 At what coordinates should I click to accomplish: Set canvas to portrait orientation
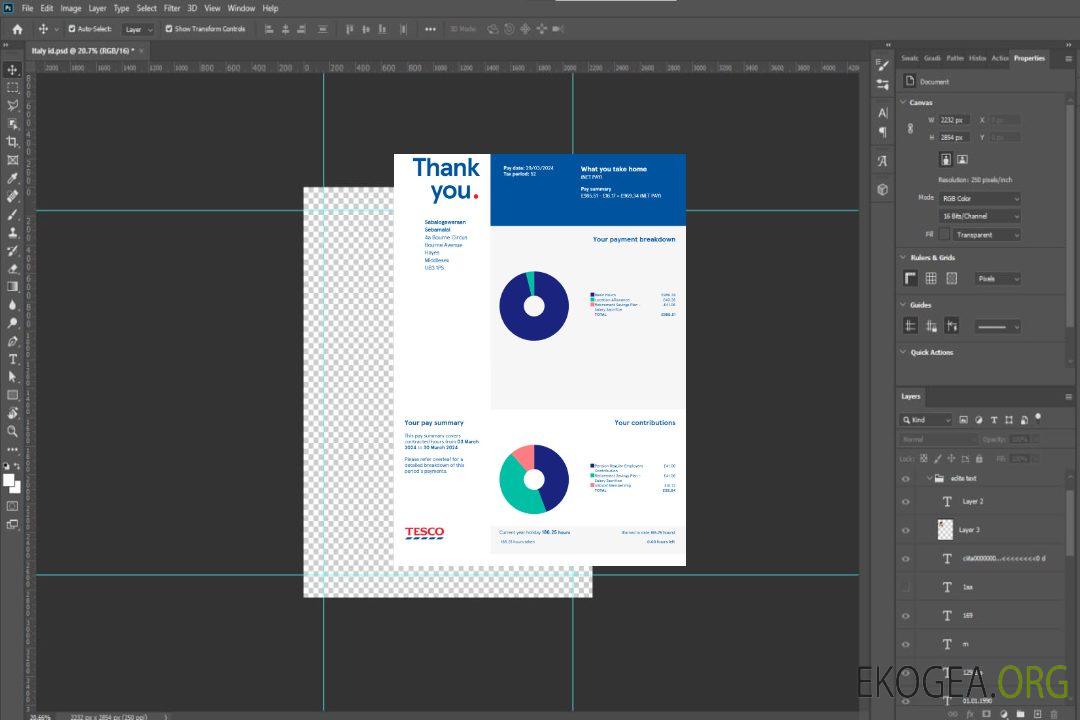(946, 160)
